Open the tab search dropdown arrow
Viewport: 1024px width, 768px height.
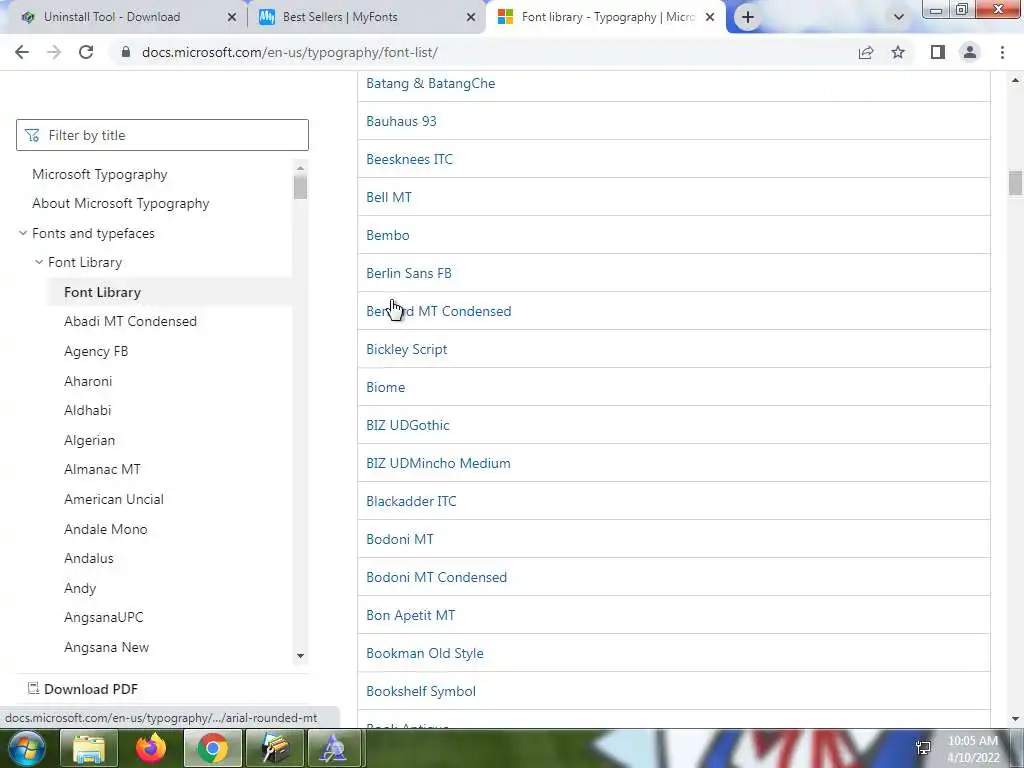[899, 18]
